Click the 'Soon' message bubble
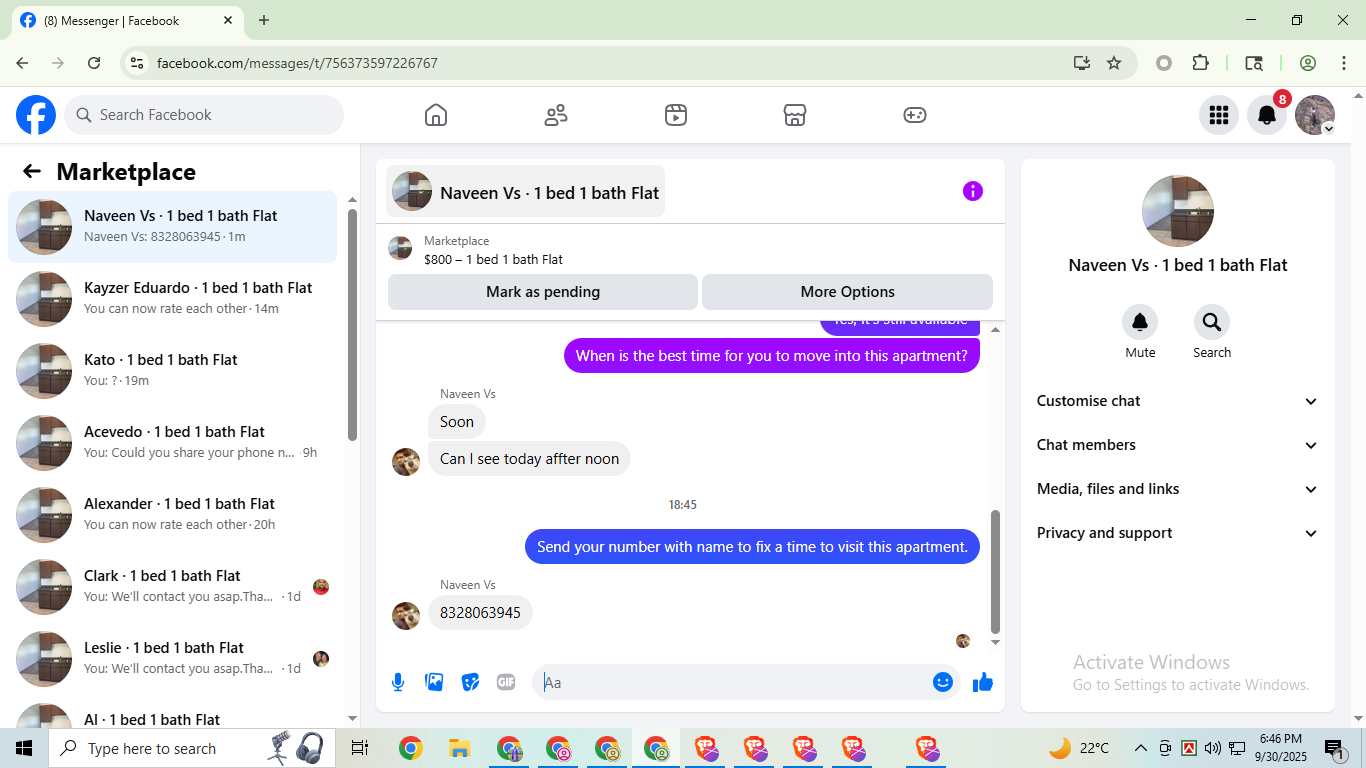The width and height of the screenshot is (1366, 768). click(457, 422)
